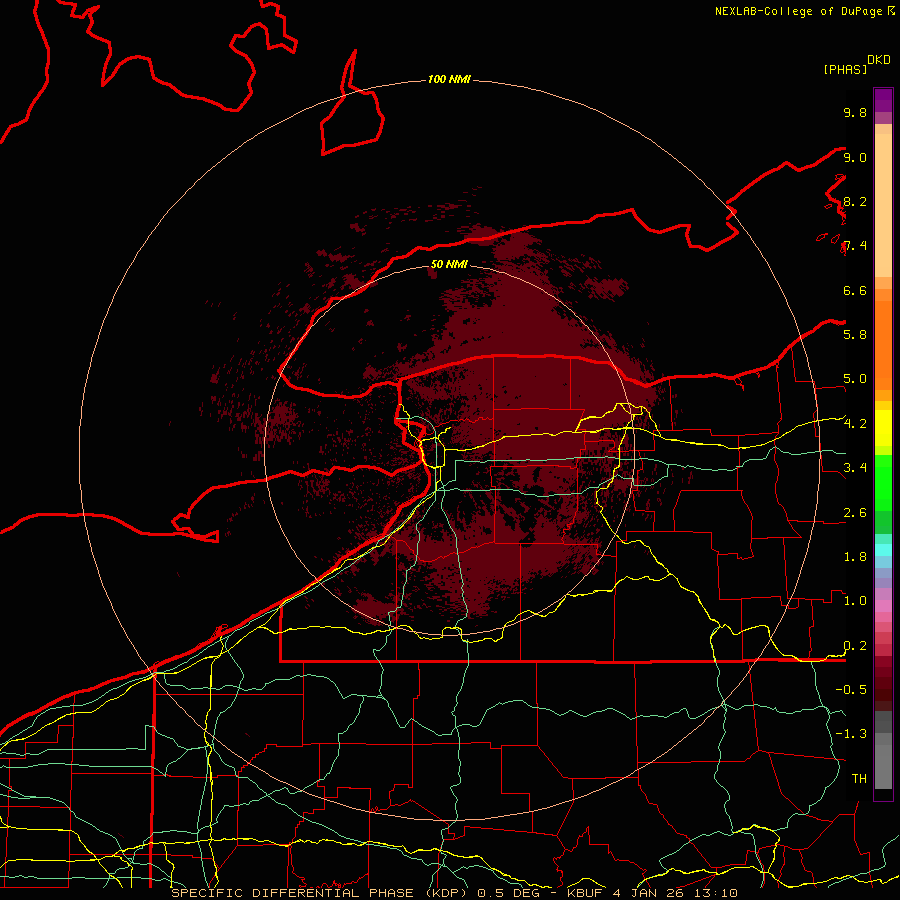Image resolution: width=900 pixels, height=900 pixels.
Task: Select the 1.8 scale value
Action: (x=855, y=557)
